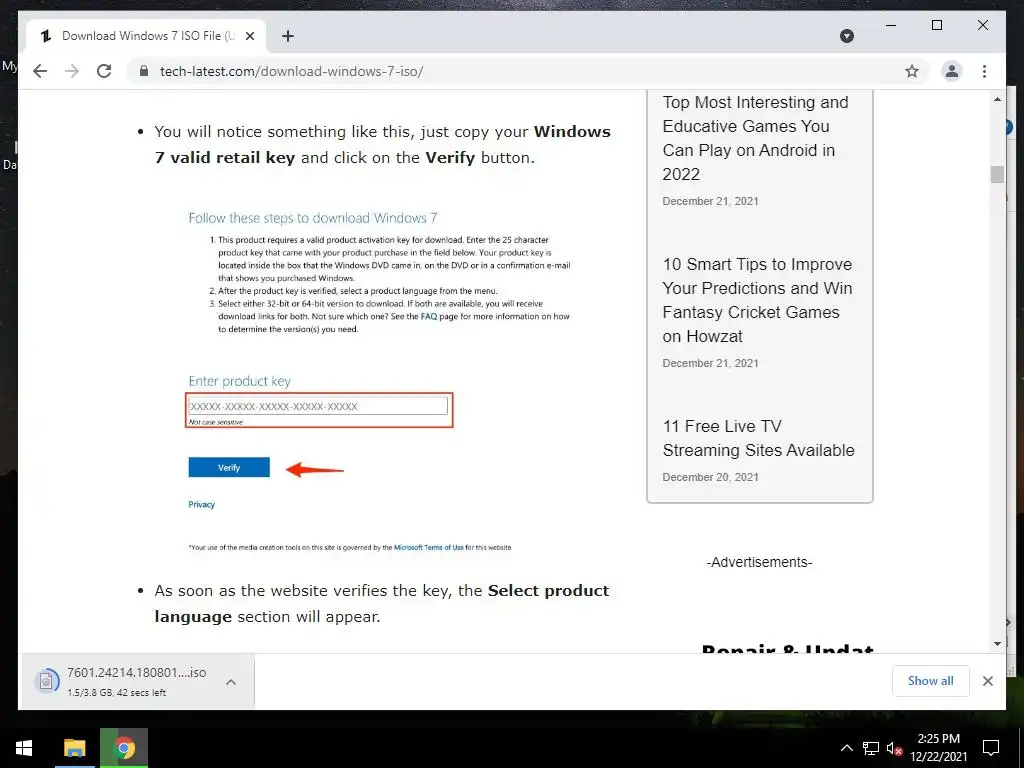Close the downloads bar
This screenshot has height=768, width=1024.
click(987, 681)
